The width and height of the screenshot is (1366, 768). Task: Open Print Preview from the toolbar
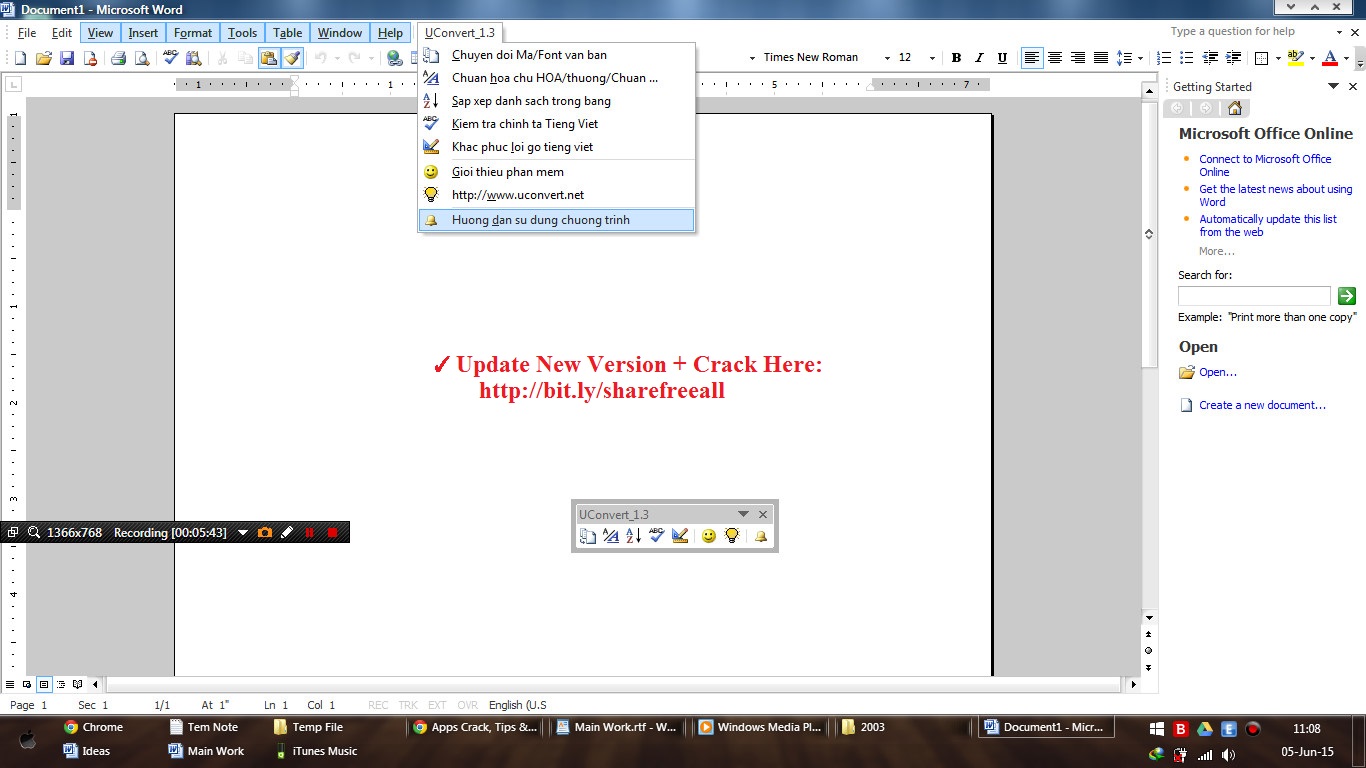141,58
